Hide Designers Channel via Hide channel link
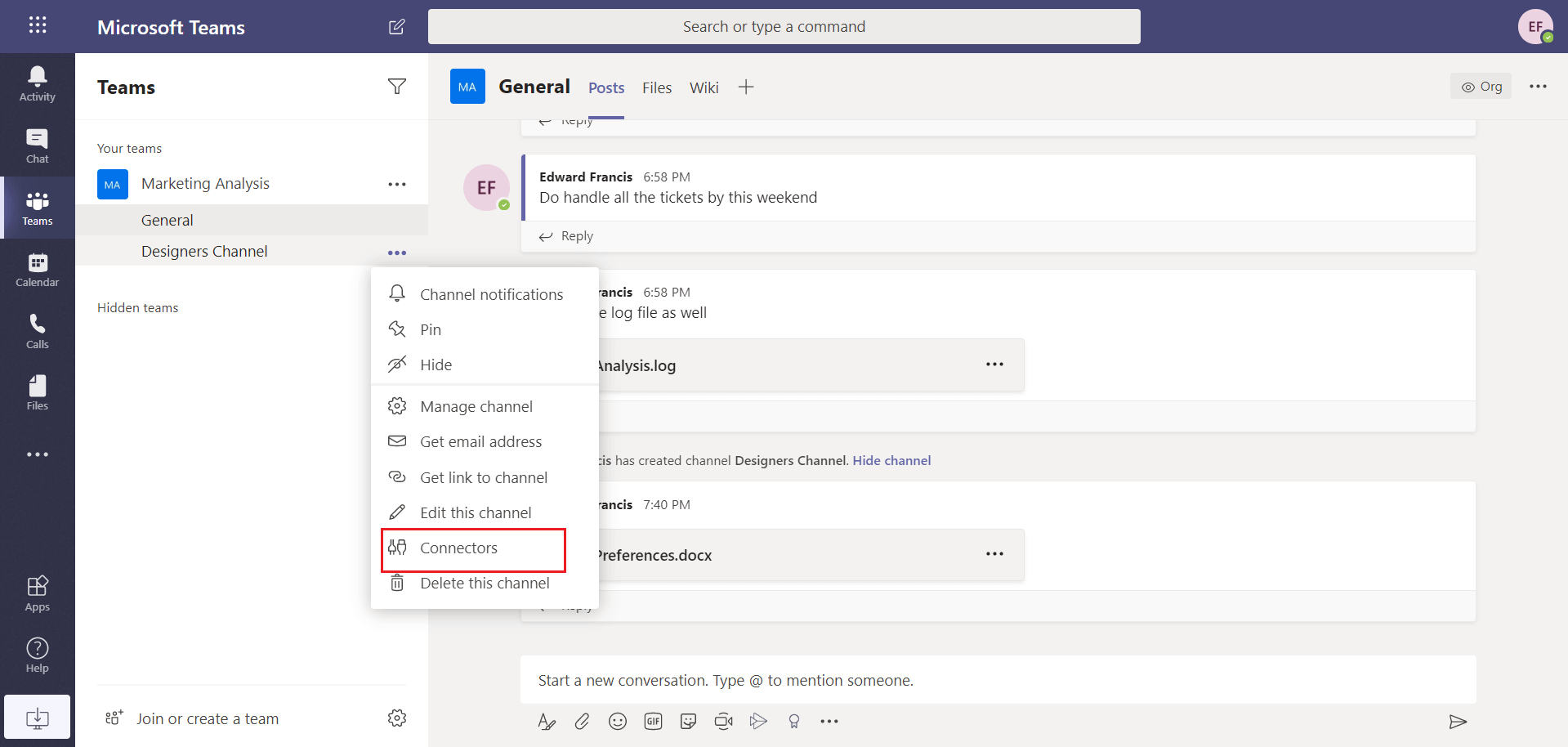This screenshot has width=1568, height=747. 891,460
